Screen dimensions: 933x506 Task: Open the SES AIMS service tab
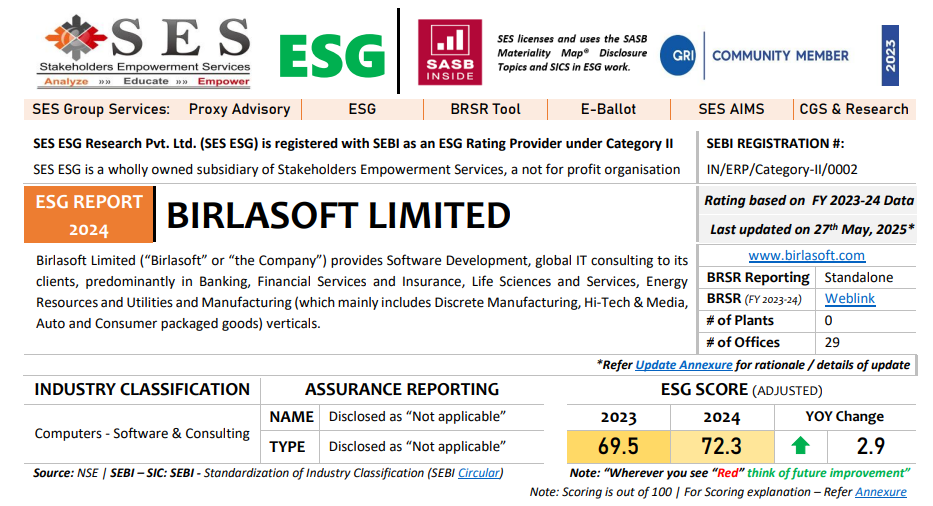coord(731,109)
